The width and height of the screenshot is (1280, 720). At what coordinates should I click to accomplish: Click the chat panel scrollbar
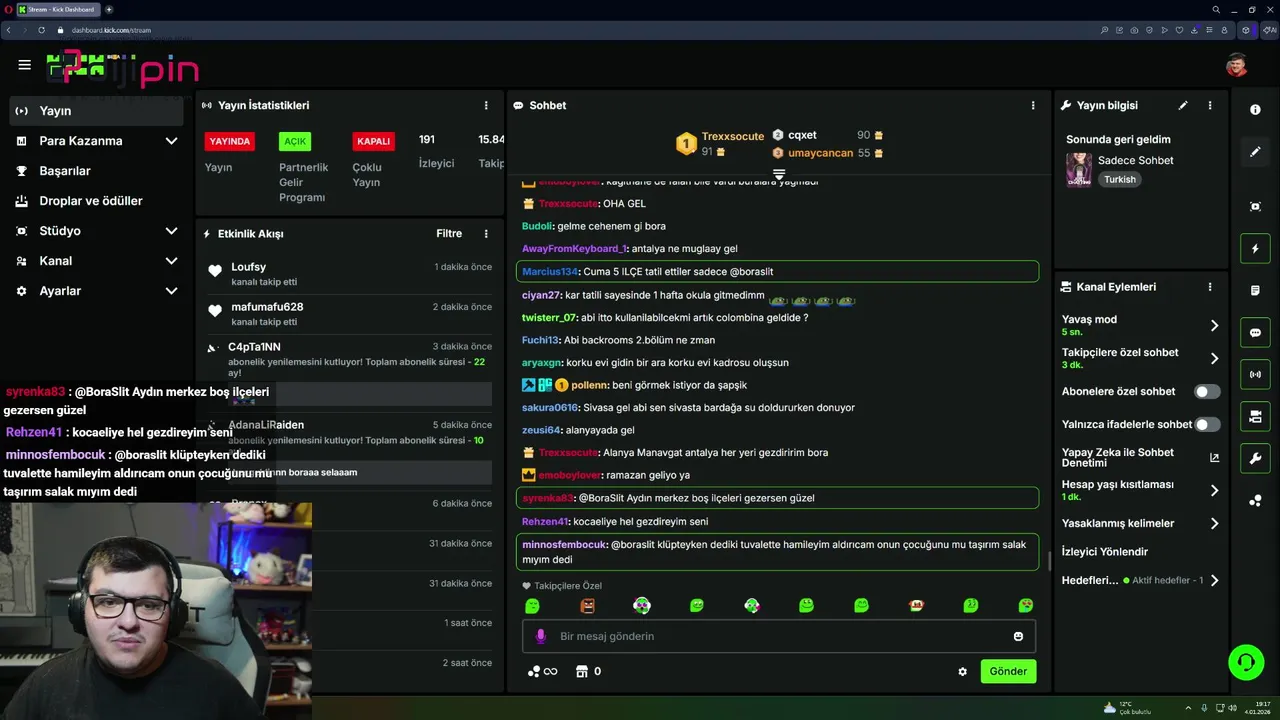[1049, 561]
